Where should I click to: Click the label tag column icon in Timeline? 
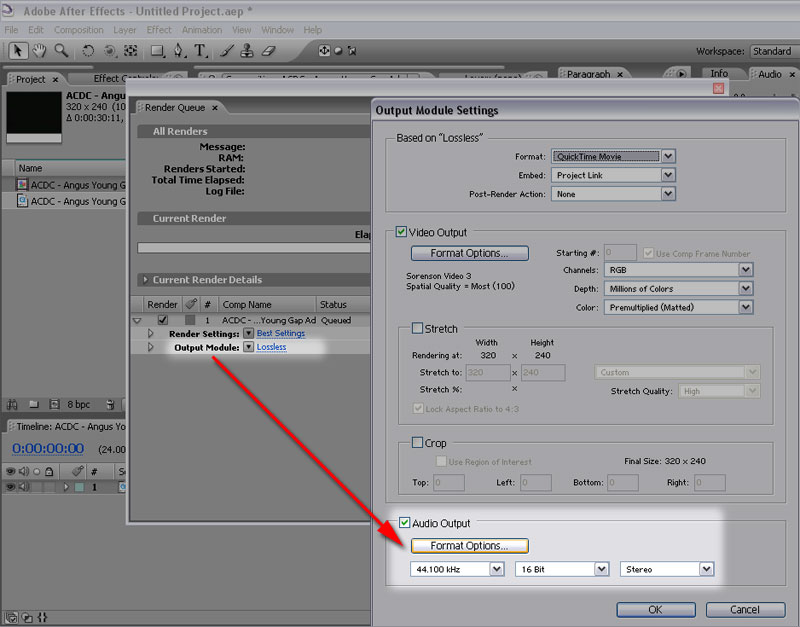pos(78,471)
